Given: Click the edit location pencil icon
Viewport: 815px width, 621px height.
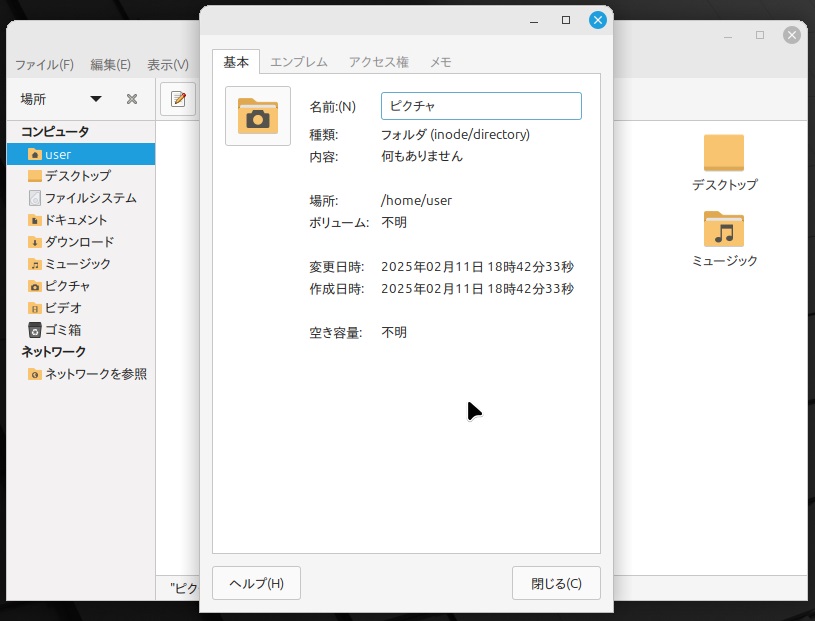Looking at the screenshot, I should pyautogui.click(x=178, y=98).
